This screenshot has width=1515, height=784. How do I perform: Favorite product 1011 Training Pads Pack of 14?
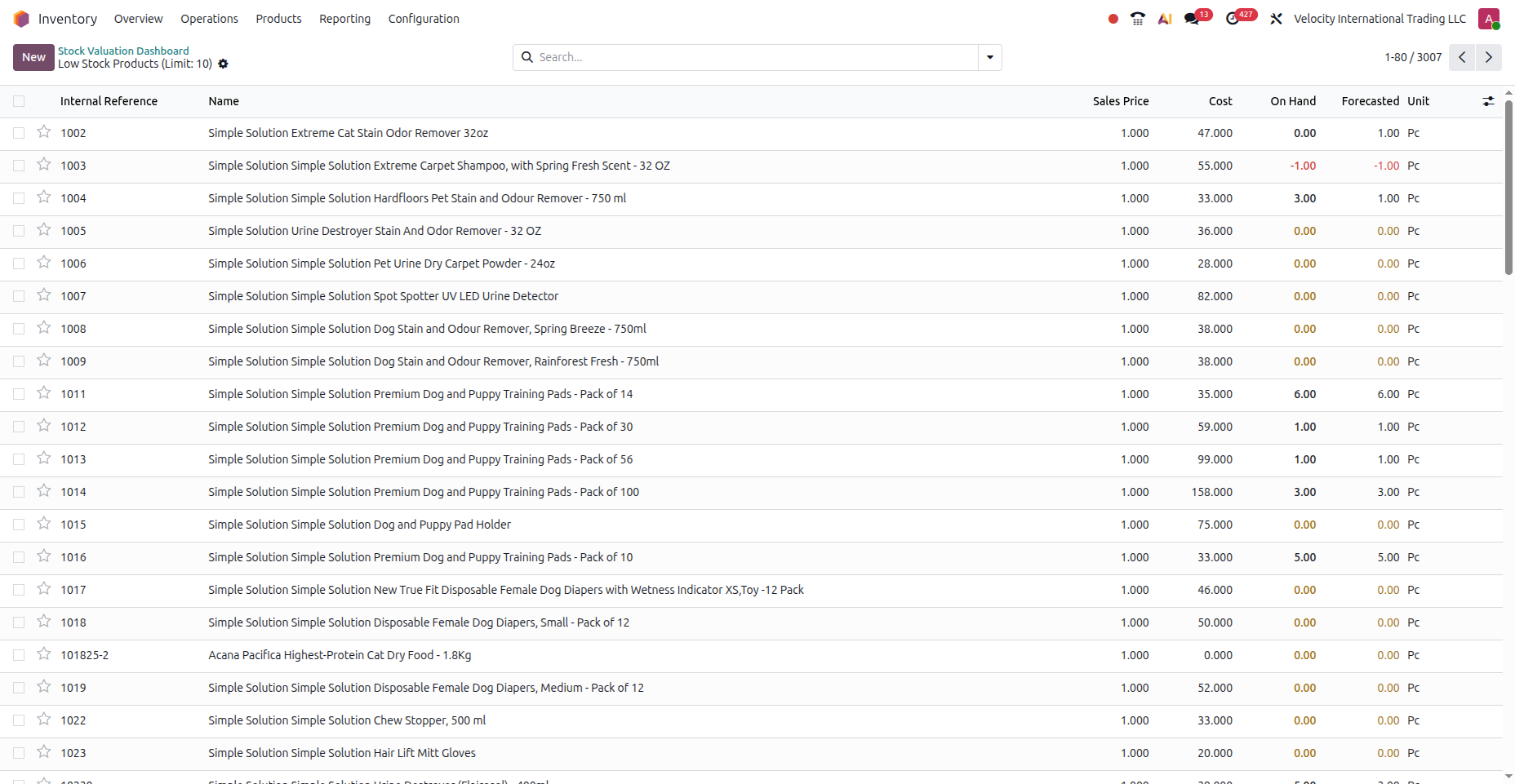click(44, 393)
